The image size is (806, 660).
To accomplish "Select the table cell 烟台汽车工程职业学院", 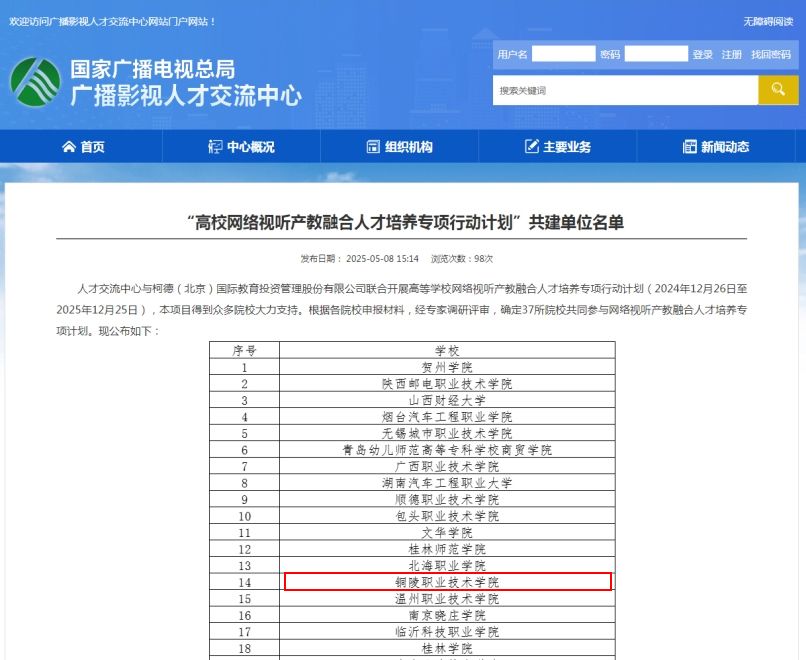I will point(447,416).
